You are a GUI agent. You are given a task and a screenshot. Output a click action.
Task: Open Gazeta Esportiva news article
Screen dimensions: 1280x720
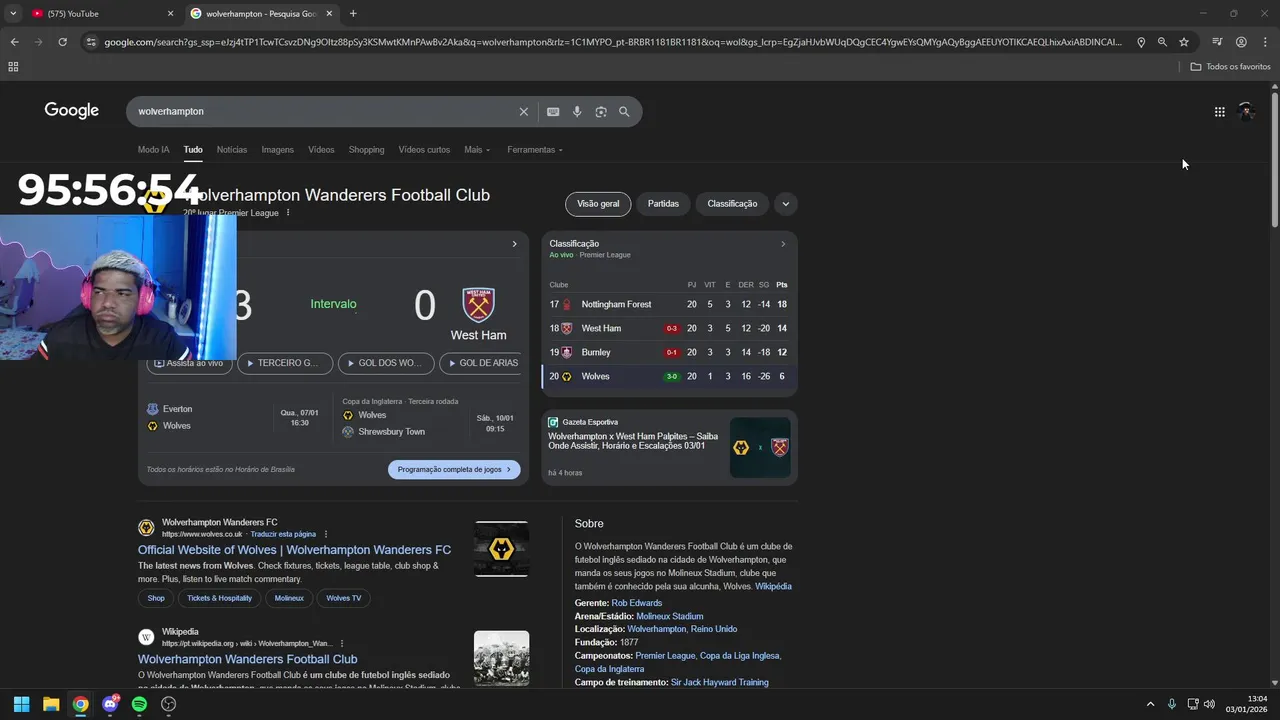click(633, 441)
